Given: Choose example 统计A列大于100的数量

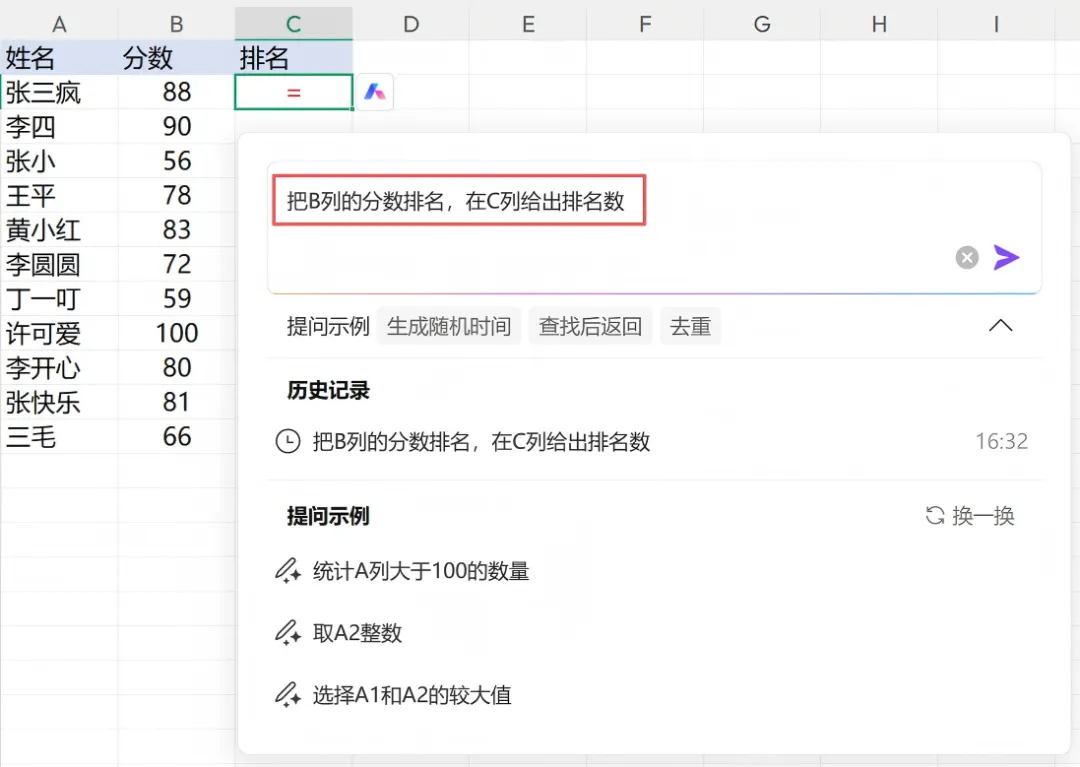Looking at the screenshot, I should point(421,571).
